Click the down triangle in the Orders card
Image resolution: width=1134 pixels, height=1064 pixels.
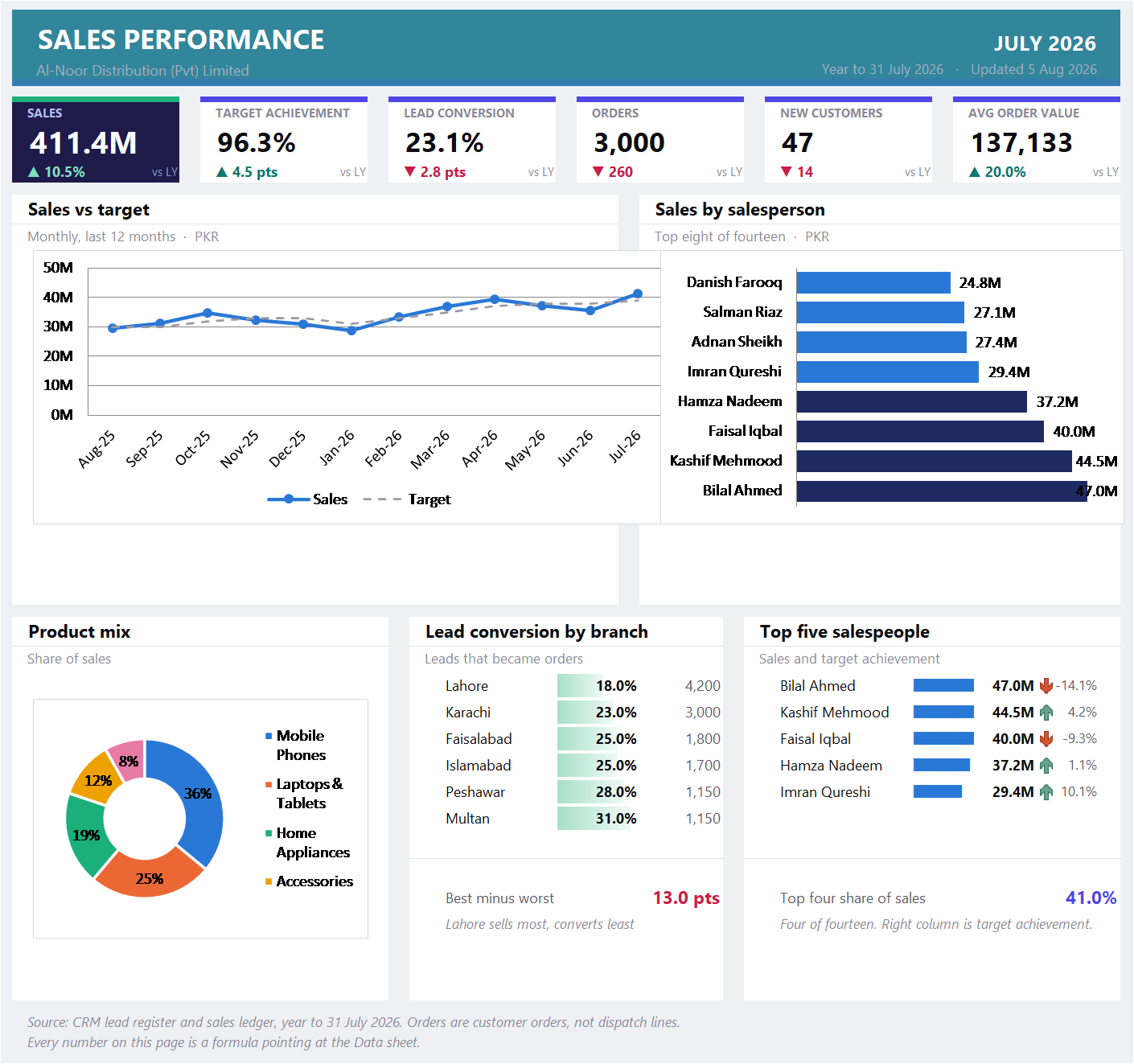[x=598, y=172]
